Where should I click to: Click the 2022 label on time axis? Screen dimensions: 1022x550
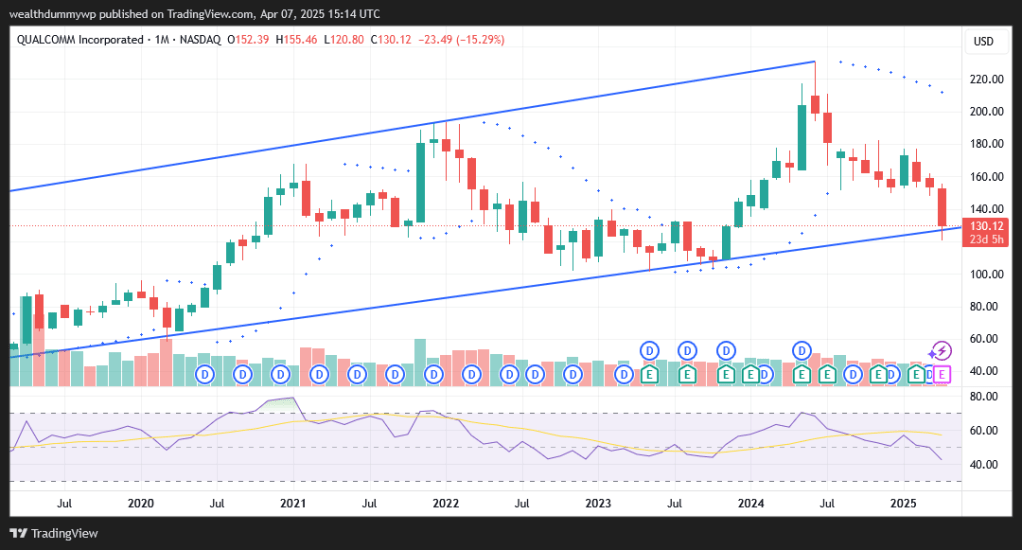point(445,503)
